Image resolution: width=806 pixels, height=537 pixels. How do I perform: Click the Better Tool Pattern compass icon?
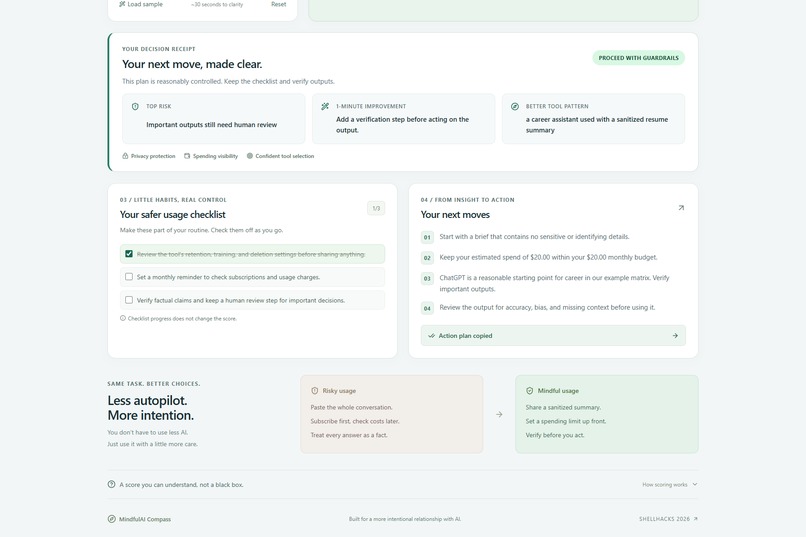(515, 106)
